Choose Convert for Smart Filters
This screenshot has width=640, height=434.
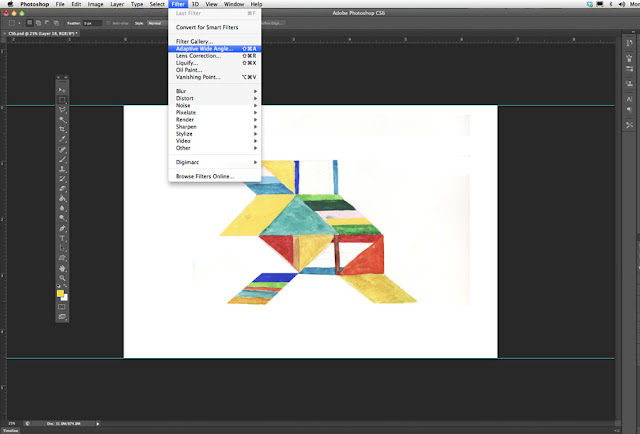click(215, 27)
